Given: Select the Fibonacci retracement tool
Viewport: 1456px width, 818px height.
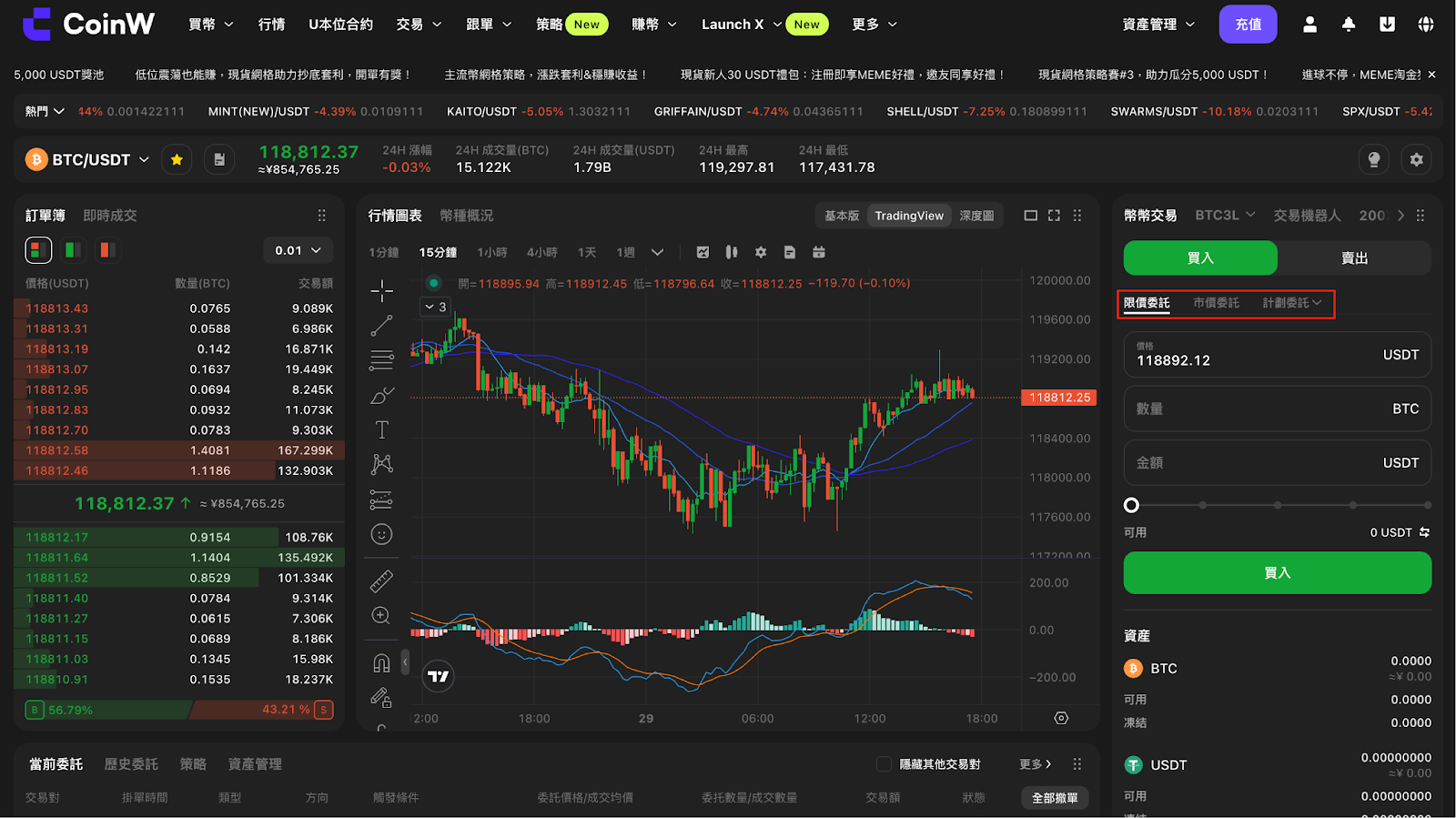Looking at the screenshot, I should click(x=382, y=360).
